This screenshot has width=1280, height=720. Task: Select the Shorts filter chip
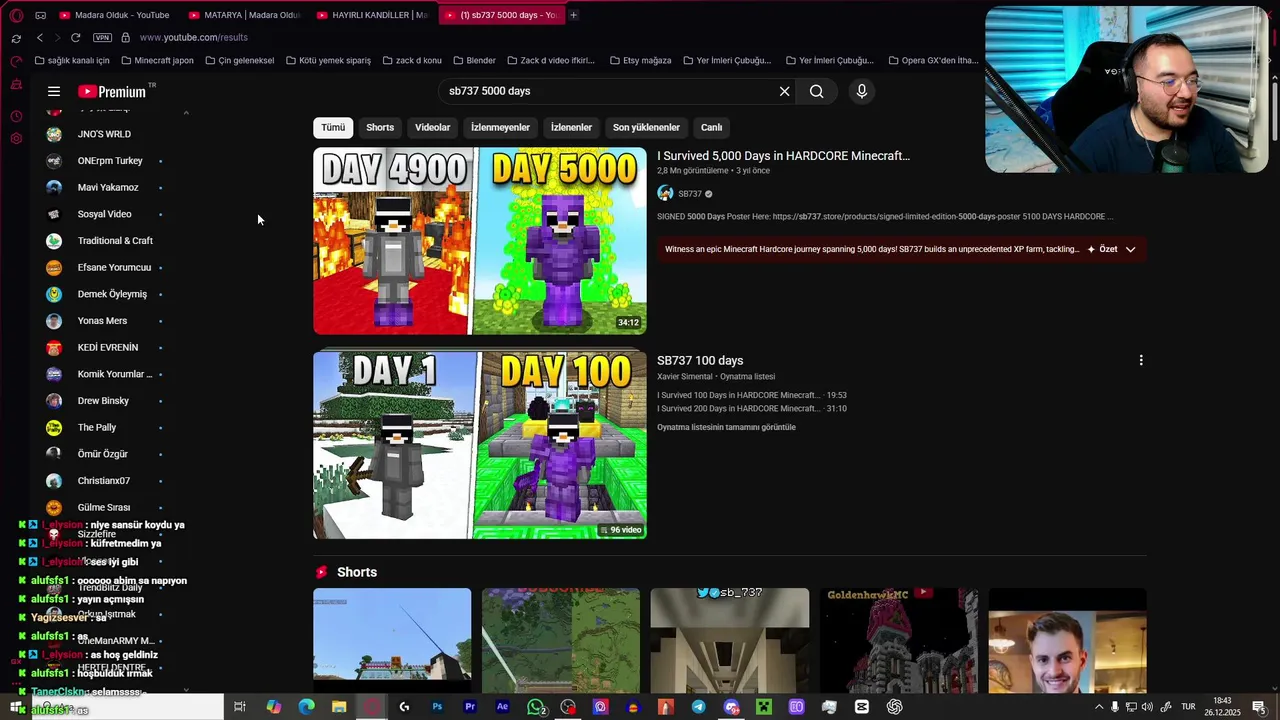point(380,127)
